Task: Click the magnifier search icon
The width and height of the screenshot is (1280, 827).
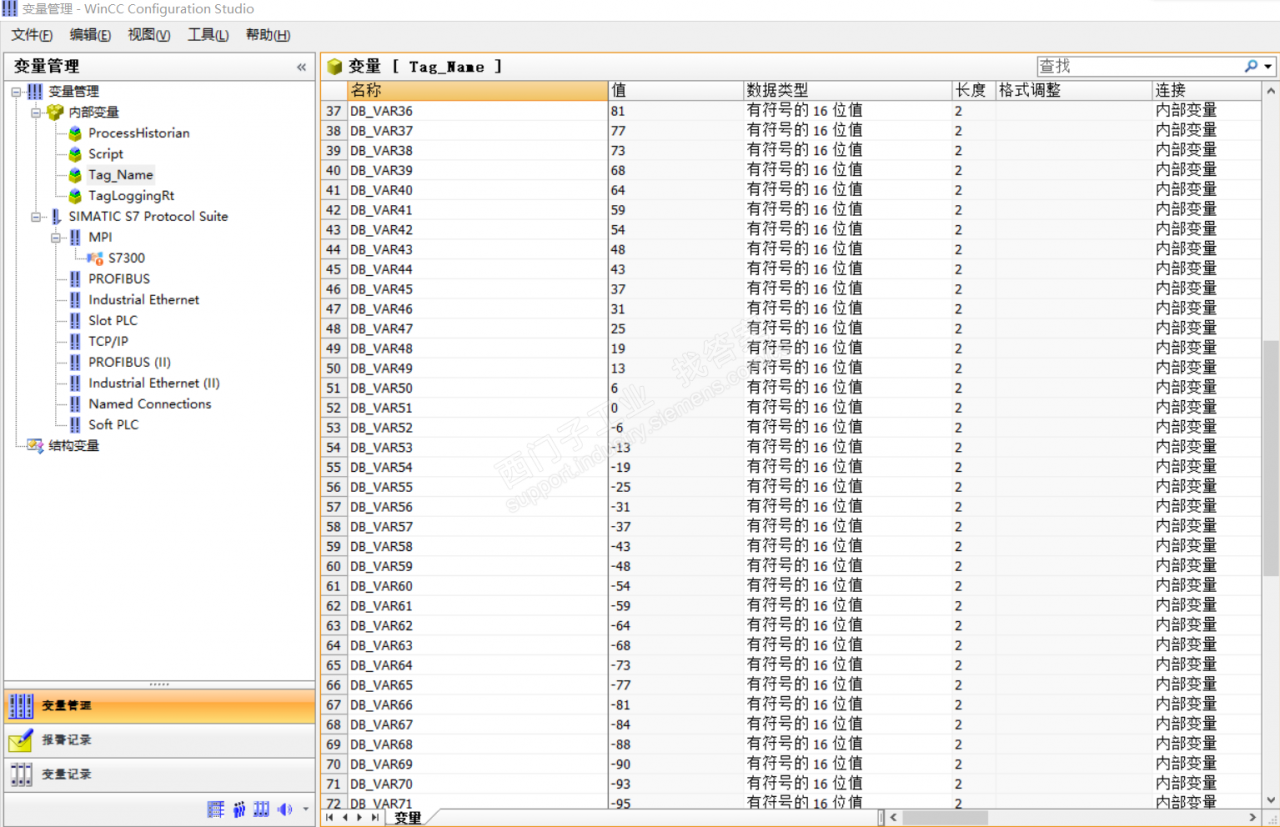Action: 1251,66
